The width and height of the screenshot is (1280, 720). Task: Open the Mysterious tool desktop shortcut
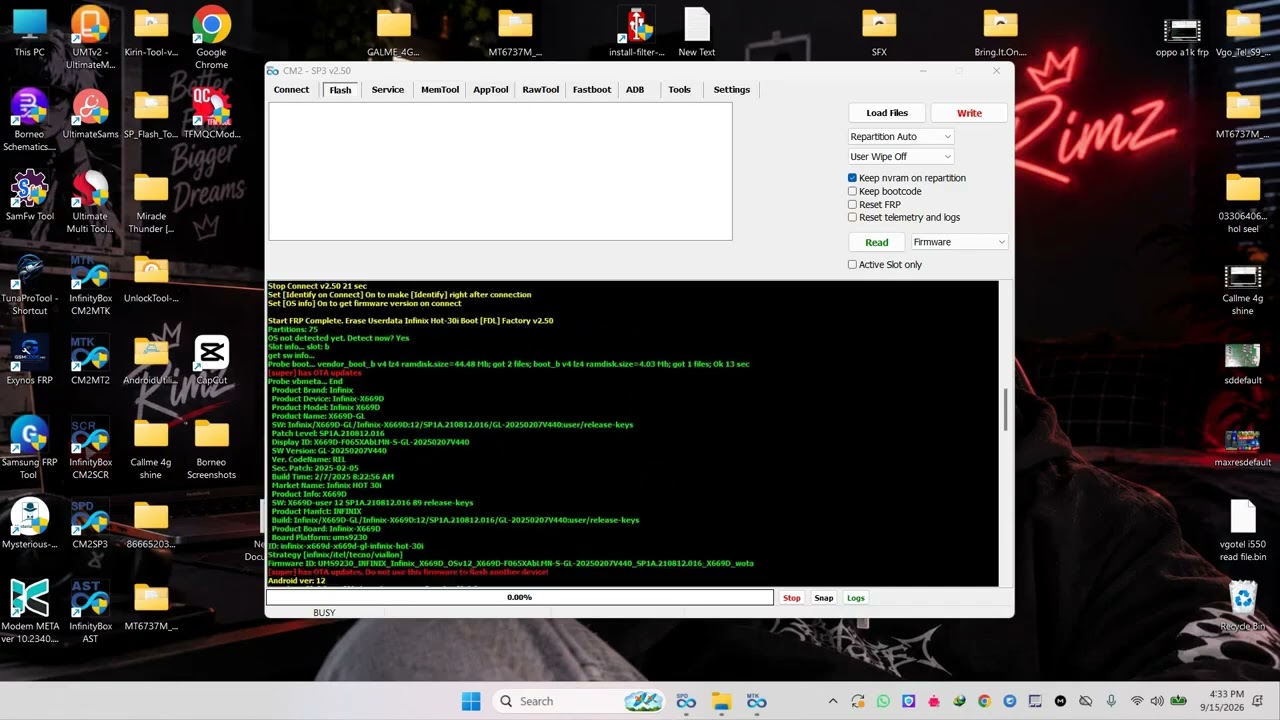[x=30, y=524]
